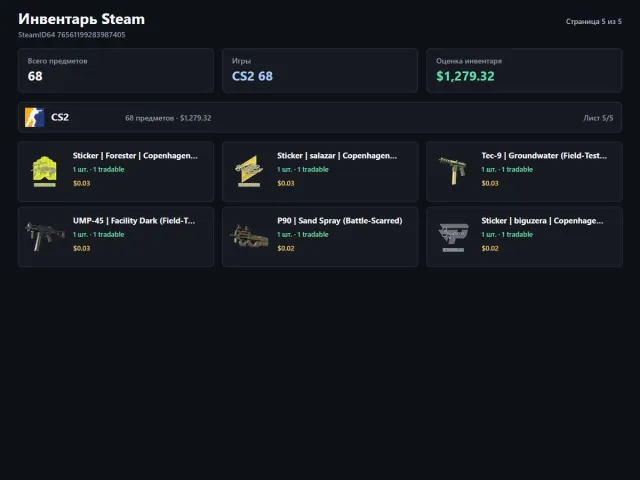Open the biguzera Copenhagen sticker thumbnail

453,237
